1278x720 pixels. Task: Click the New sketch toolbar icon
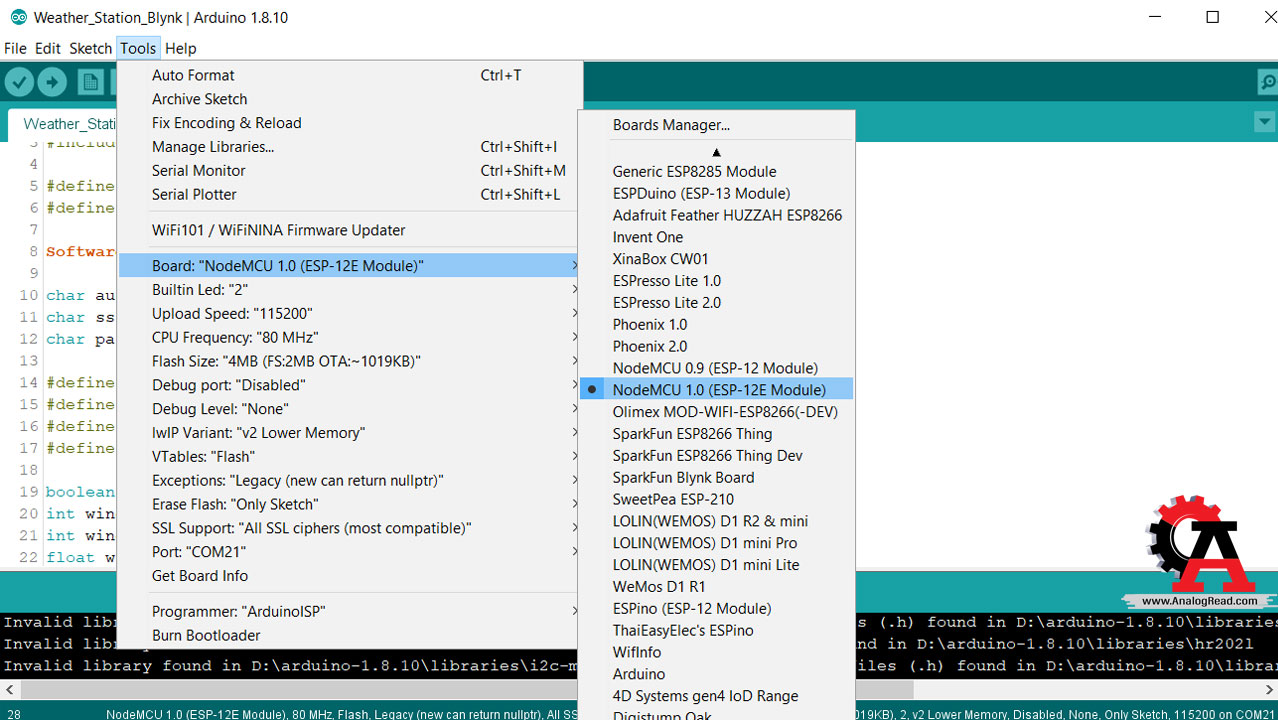91,83
